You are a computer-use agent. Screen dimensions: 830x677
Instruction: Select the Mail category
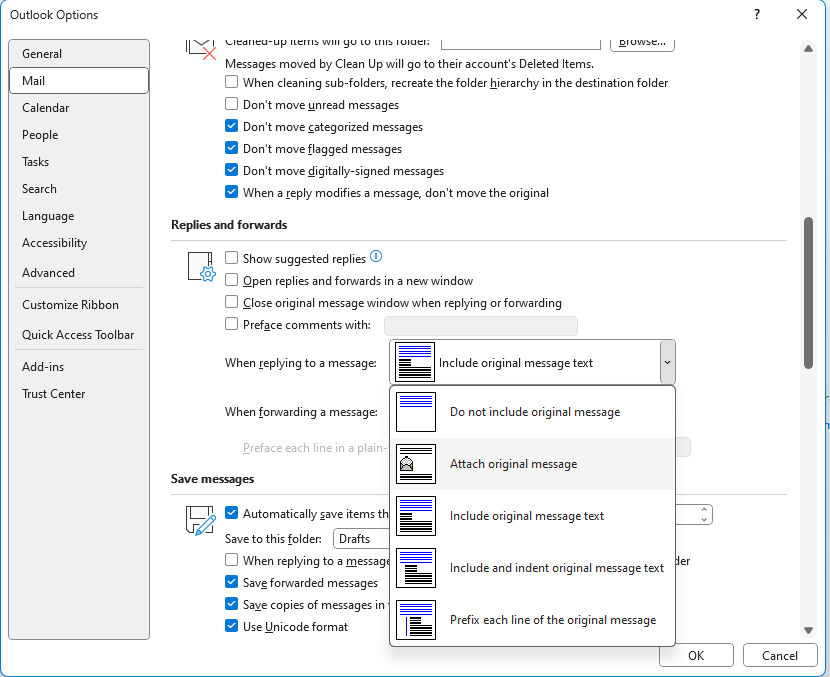point(79,80)
